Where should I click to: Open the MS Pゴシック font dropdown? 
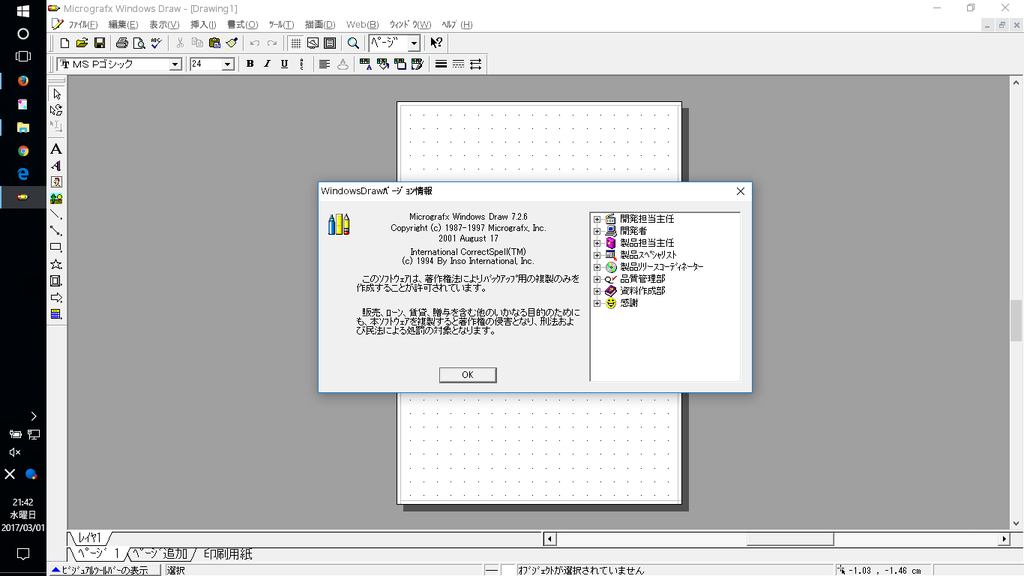point(175,64)
